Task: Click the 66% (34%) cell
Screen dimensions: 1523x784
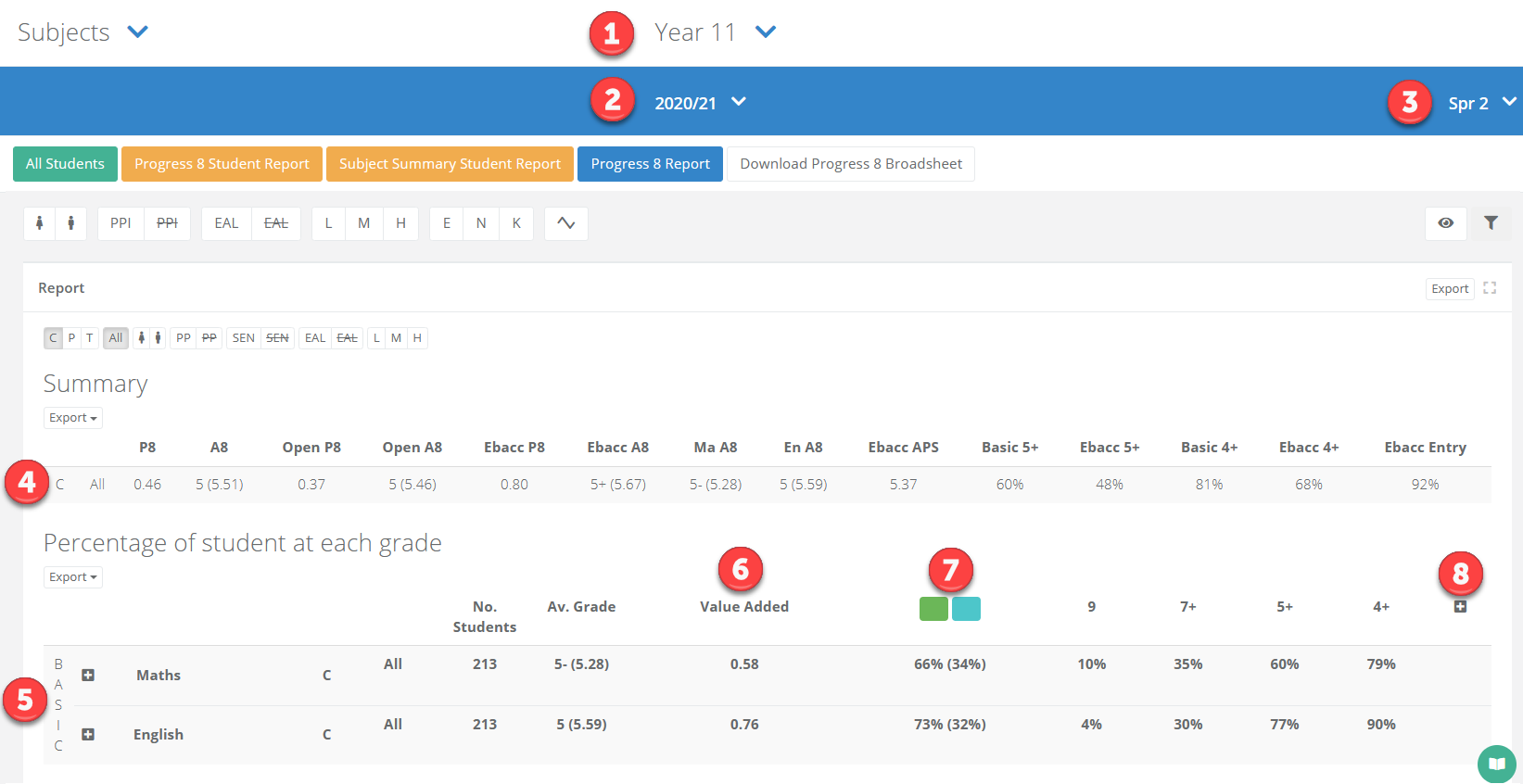Action: [x=950, y=664]
